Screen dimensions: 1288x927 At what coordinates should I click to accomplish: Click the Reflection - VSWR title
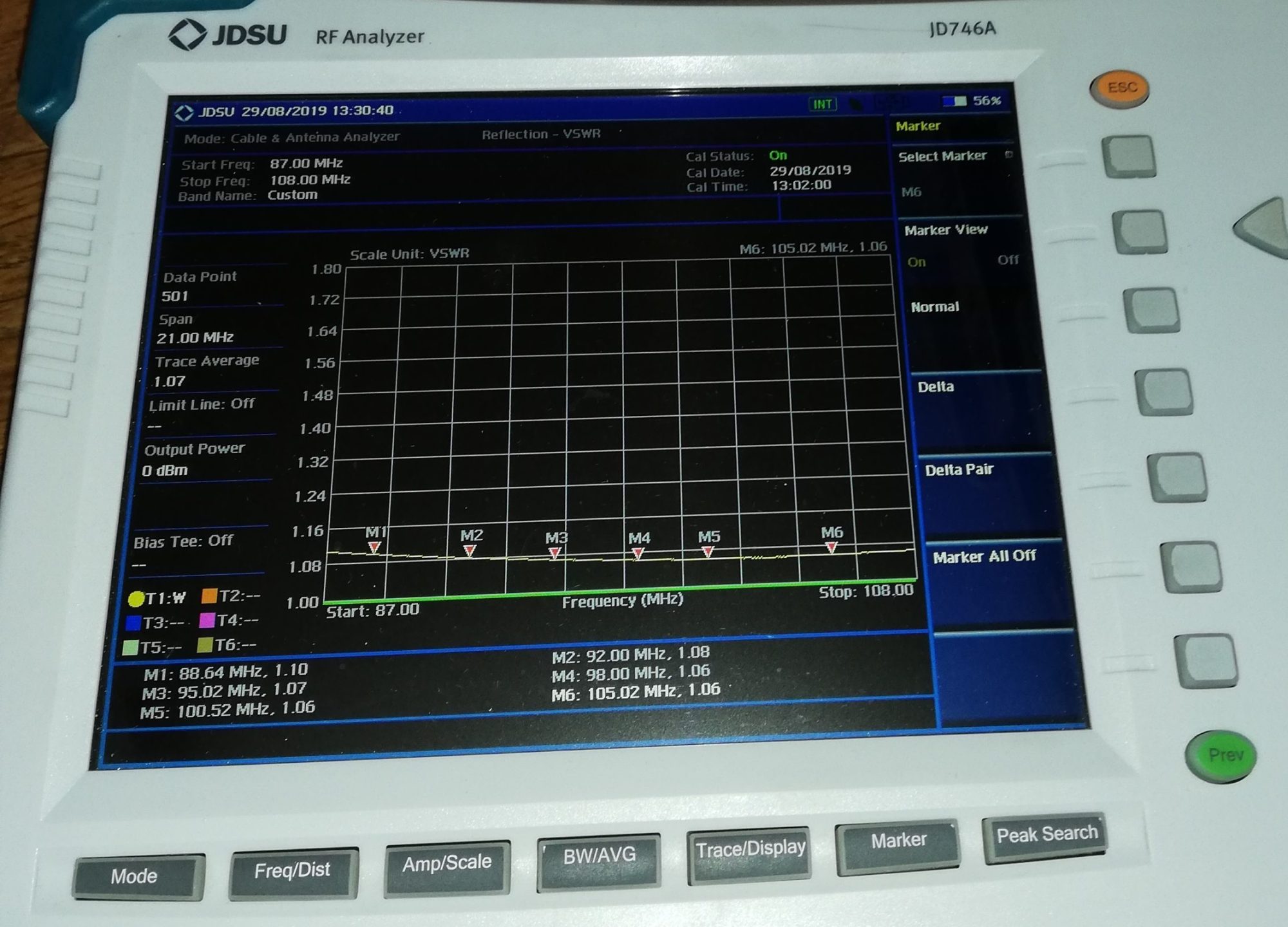tap(541, 134)
